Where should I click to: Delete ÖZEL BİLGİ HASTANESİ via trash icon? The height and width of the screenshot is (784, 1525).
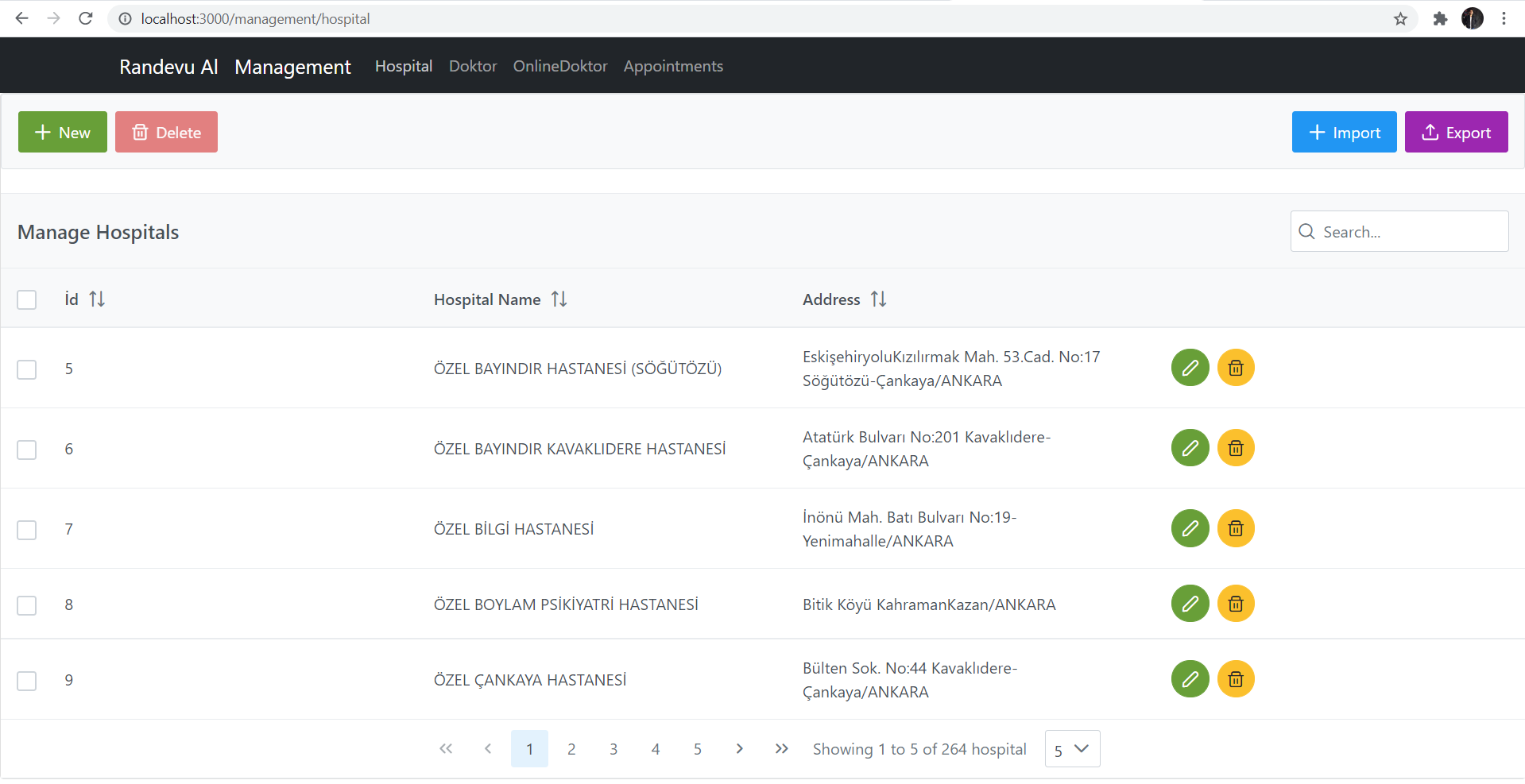point(1236,528)
